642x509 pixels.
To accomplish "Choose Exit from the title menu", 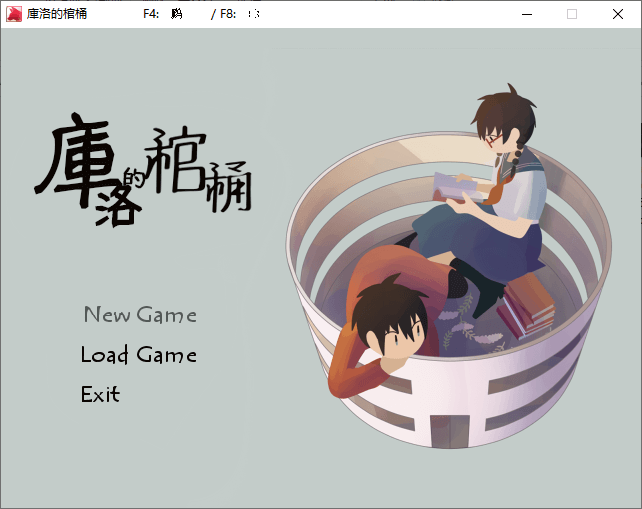I will (100, 395).
